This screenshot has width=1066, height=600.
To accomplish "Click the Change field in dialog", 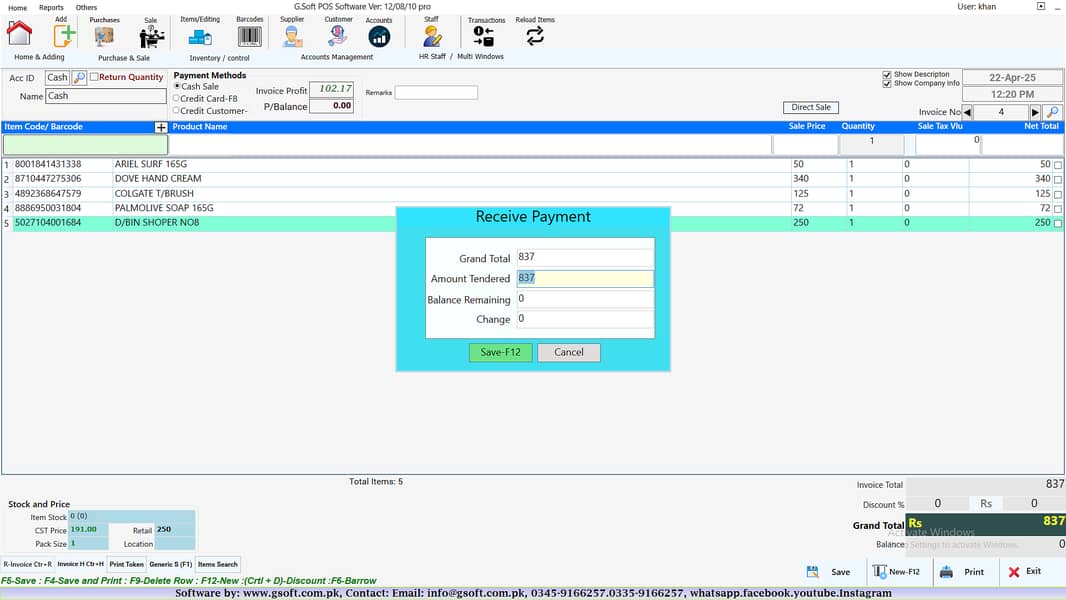I will click(x=585, y=319).
